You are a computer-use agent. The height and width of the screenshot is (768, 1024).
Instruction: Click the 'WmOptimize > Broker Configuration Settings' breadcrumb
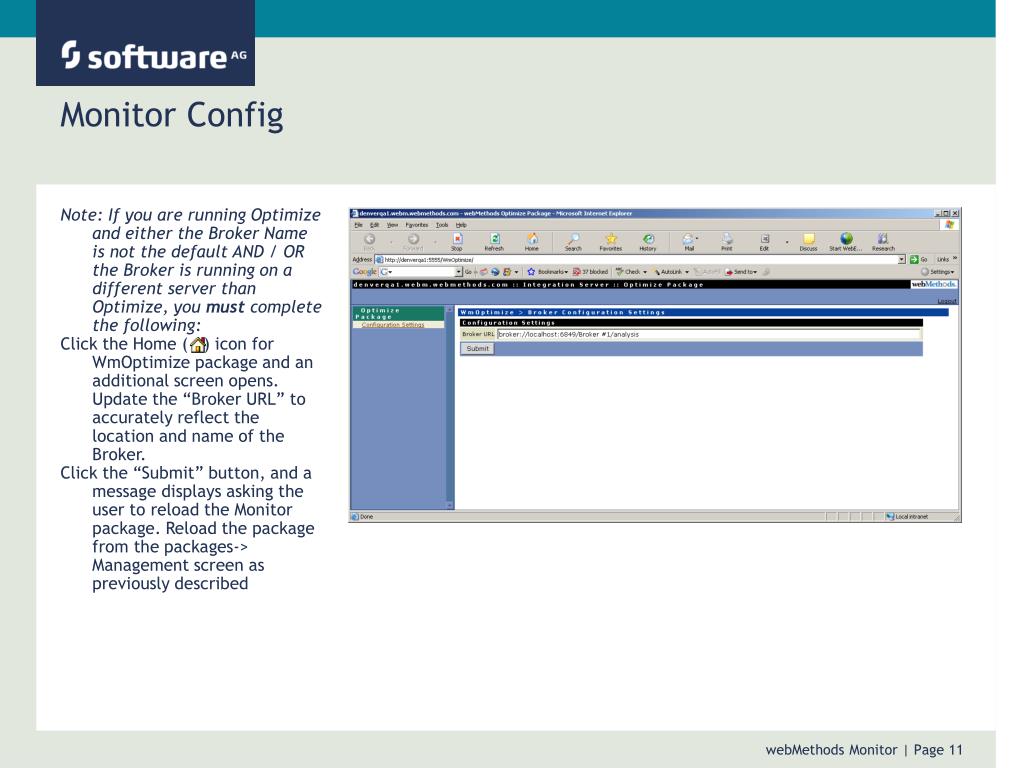pyautogui.click(x=703, y=312)
